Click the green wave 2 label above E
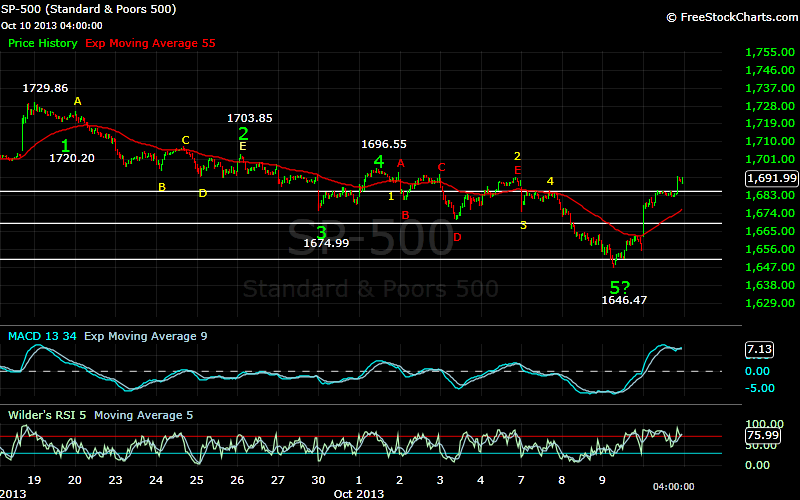Image resolution: width=800 pixels, height=500 pixels. (243, 134)
